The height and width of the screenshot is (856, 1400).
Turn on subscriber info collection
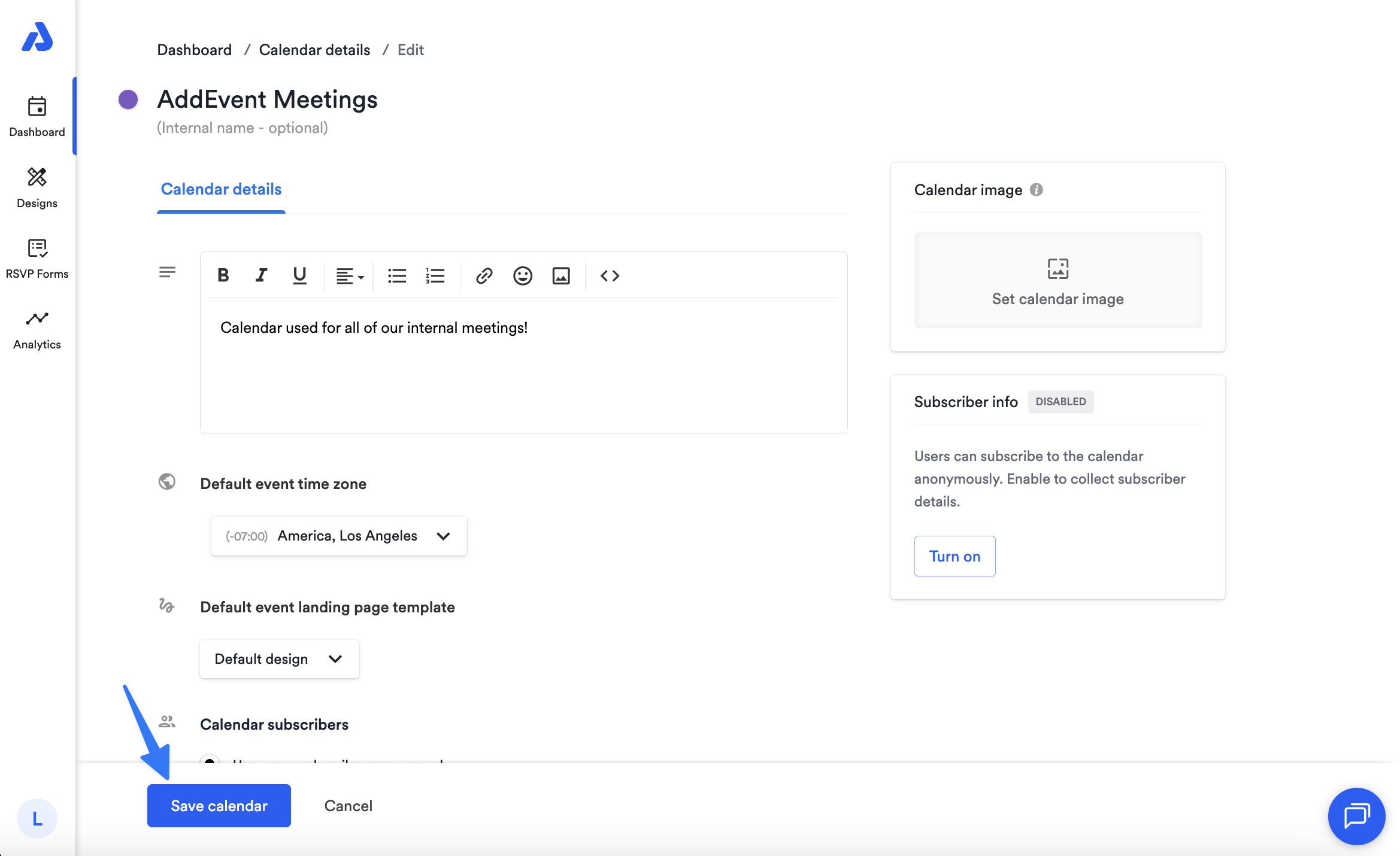(954, 556)
